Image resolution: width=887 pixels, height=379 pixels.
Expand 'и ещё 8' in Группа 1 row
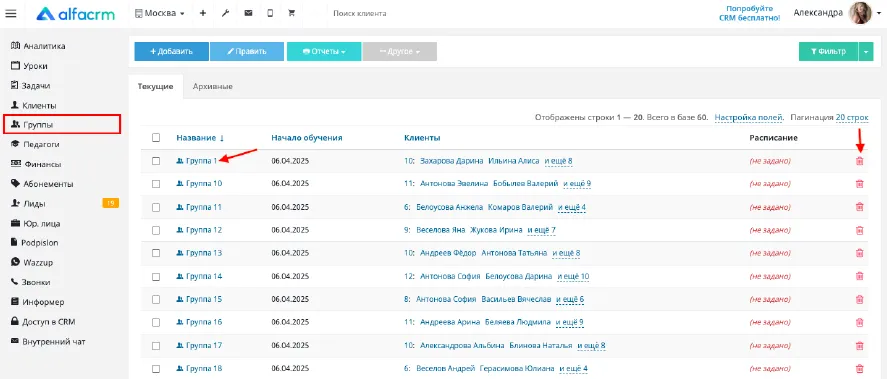click(558, 161)
